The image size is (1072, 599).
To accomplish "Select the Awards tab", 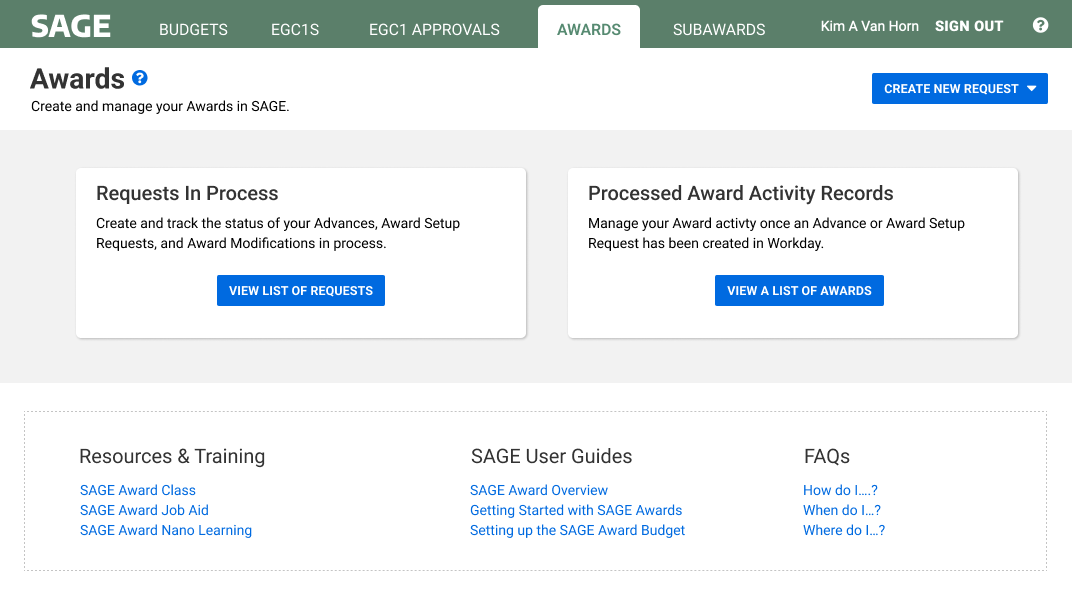I will point(589,29).
